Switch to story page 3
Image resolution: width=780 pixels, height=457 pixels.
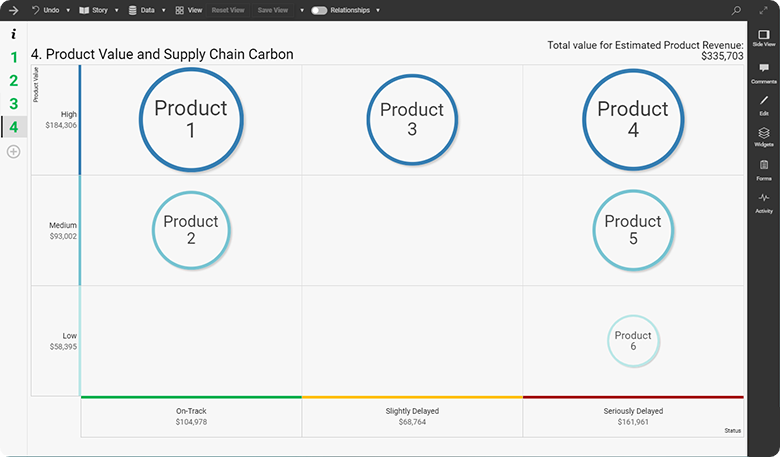pyautogui.click(x=13, y=103)
